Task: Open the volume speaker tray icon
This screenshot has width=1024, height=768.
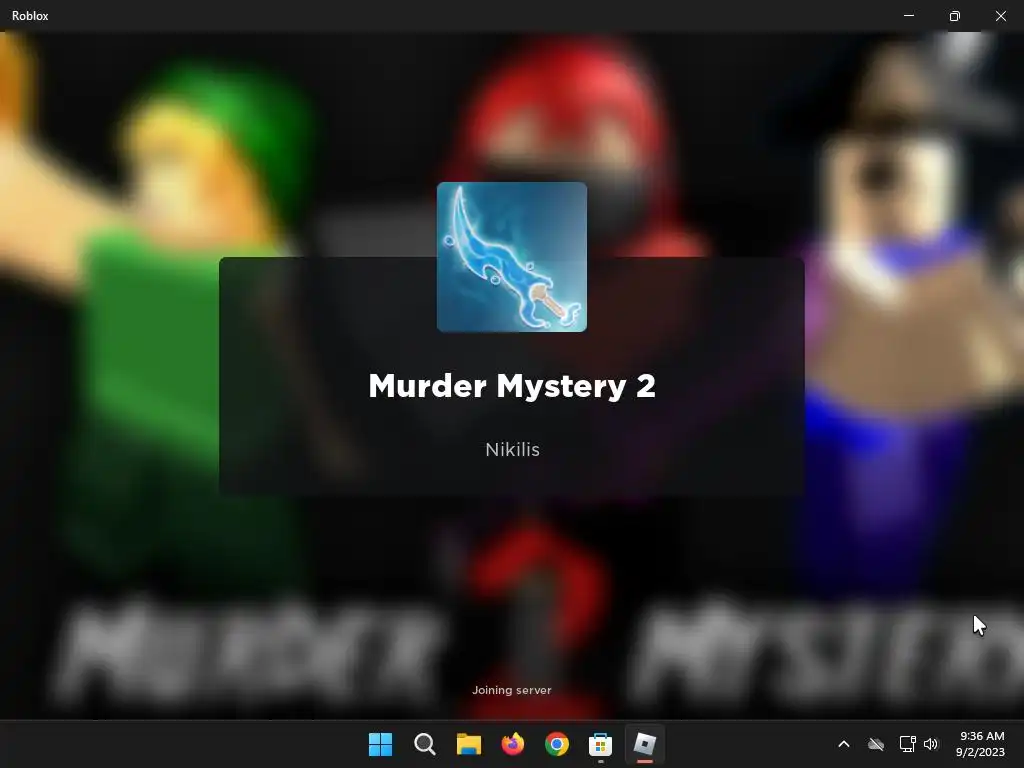Action: 931,744
